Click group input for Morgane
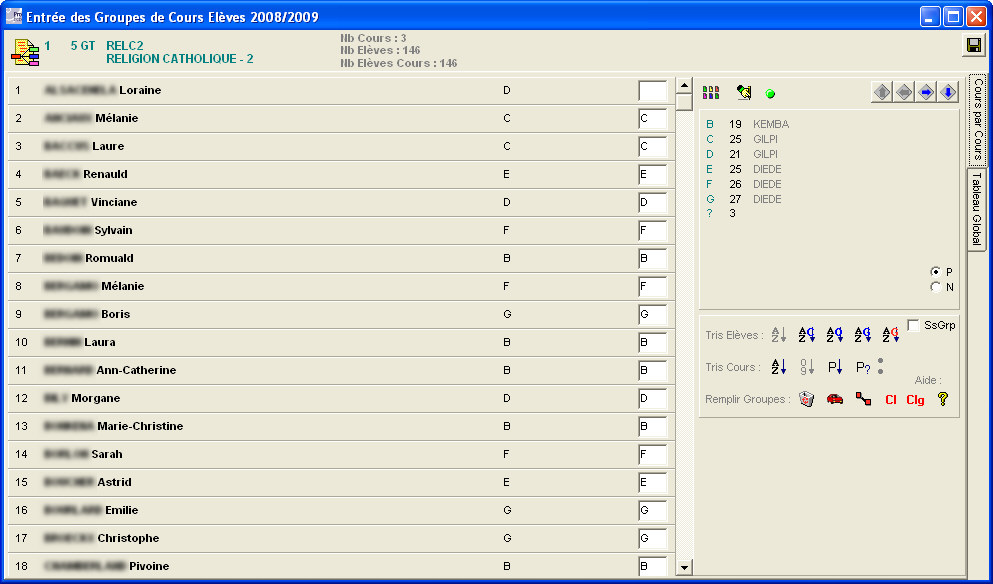 point(652,398)
